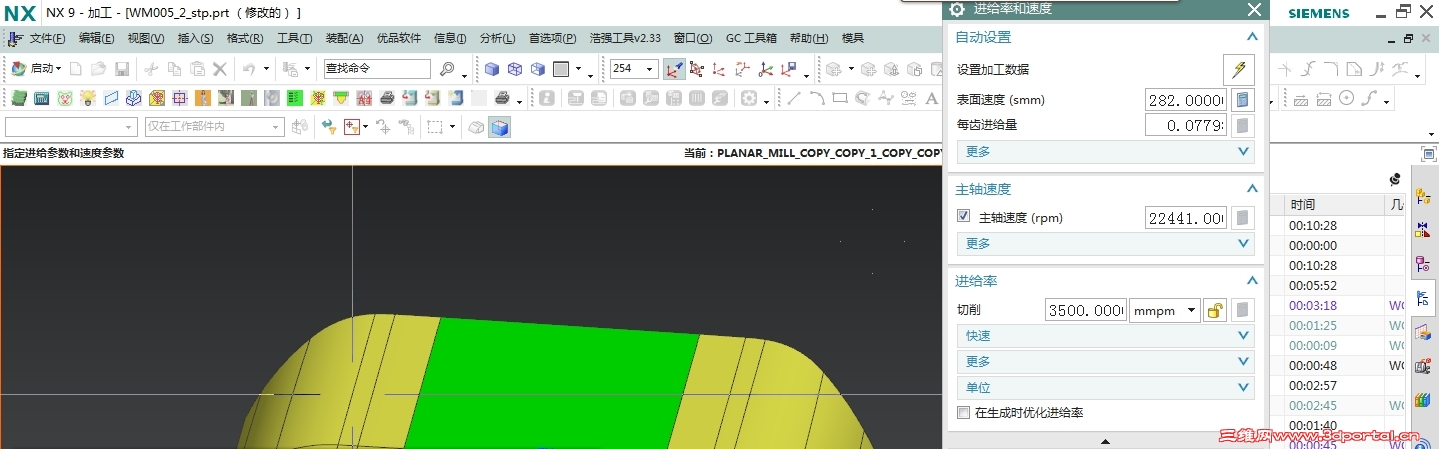Click the colored books sidebar icon

tap(1423, 400)
